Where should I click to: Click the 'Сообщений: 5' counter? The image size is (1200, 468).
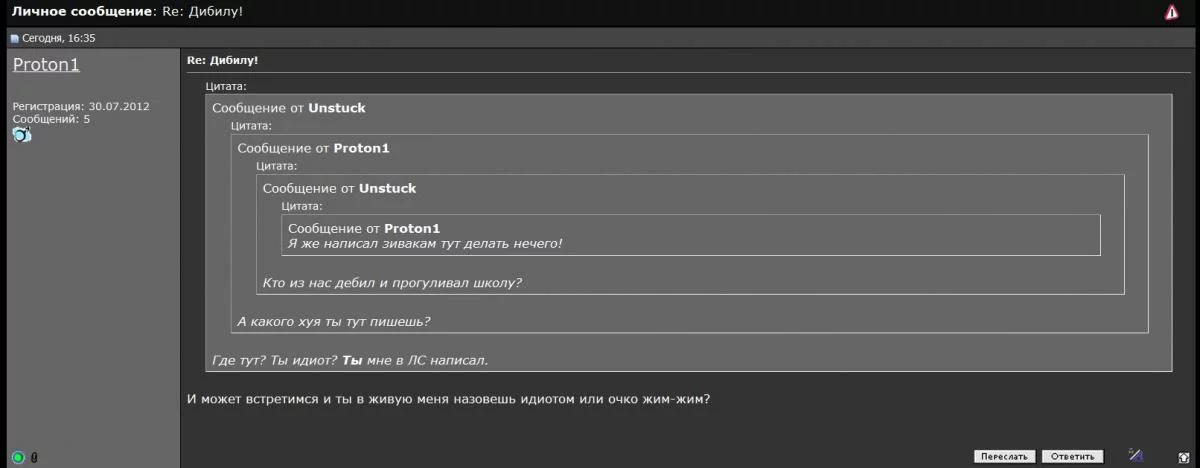51,119
